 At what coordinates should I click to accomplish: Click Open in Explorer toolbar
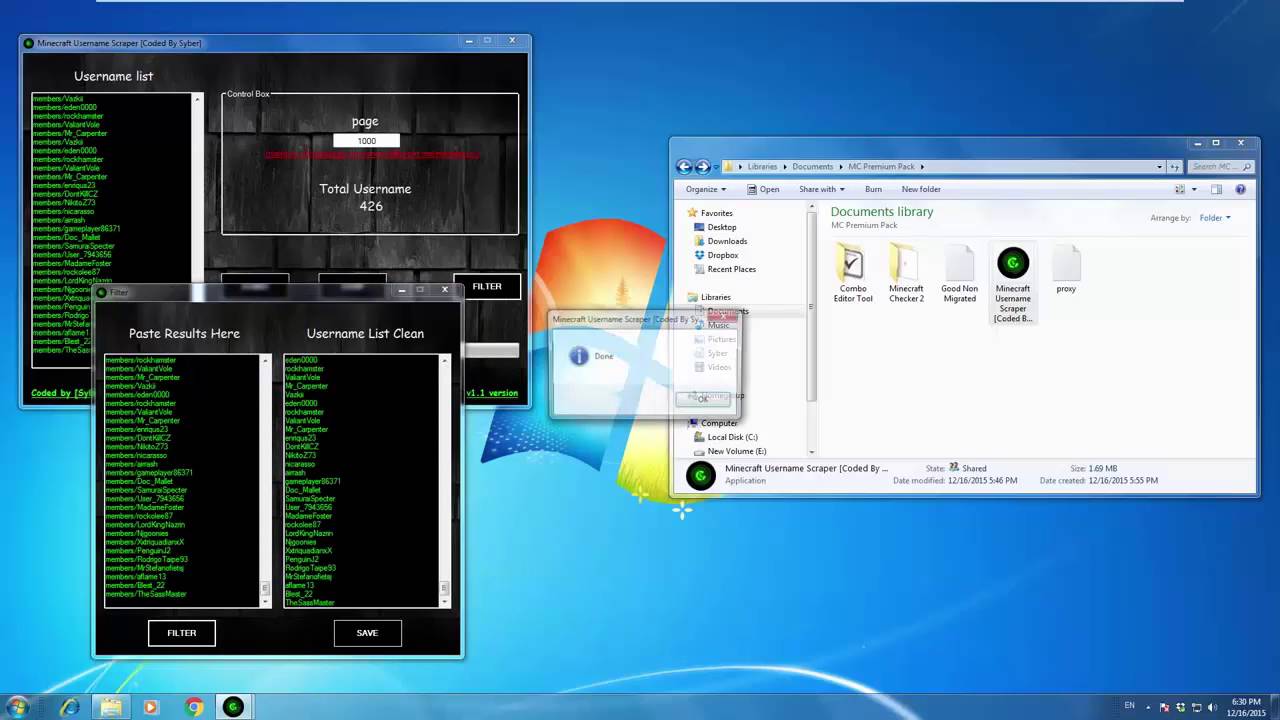762,189
